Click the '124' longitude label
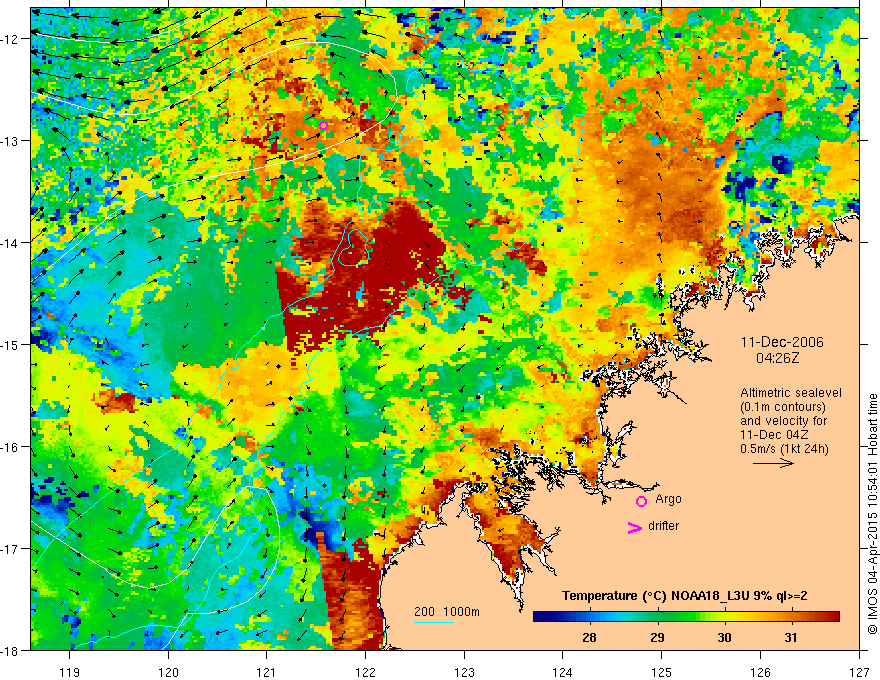880x680 pixels. pos(563,672)
